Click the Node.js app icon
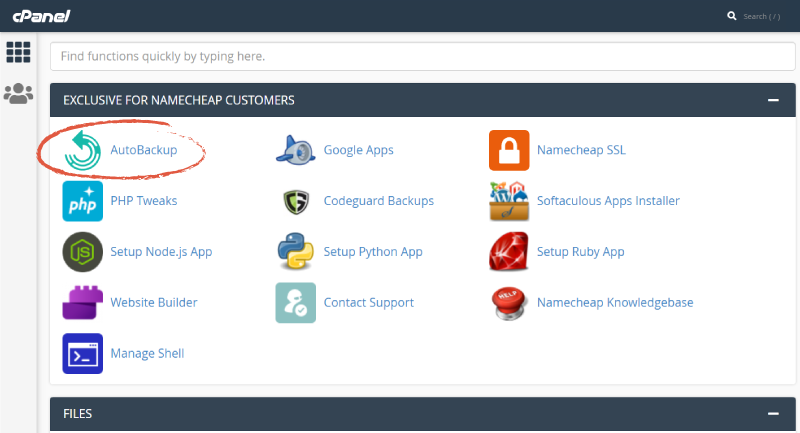This screenshot has width=800, height=433. click(83, 252)
